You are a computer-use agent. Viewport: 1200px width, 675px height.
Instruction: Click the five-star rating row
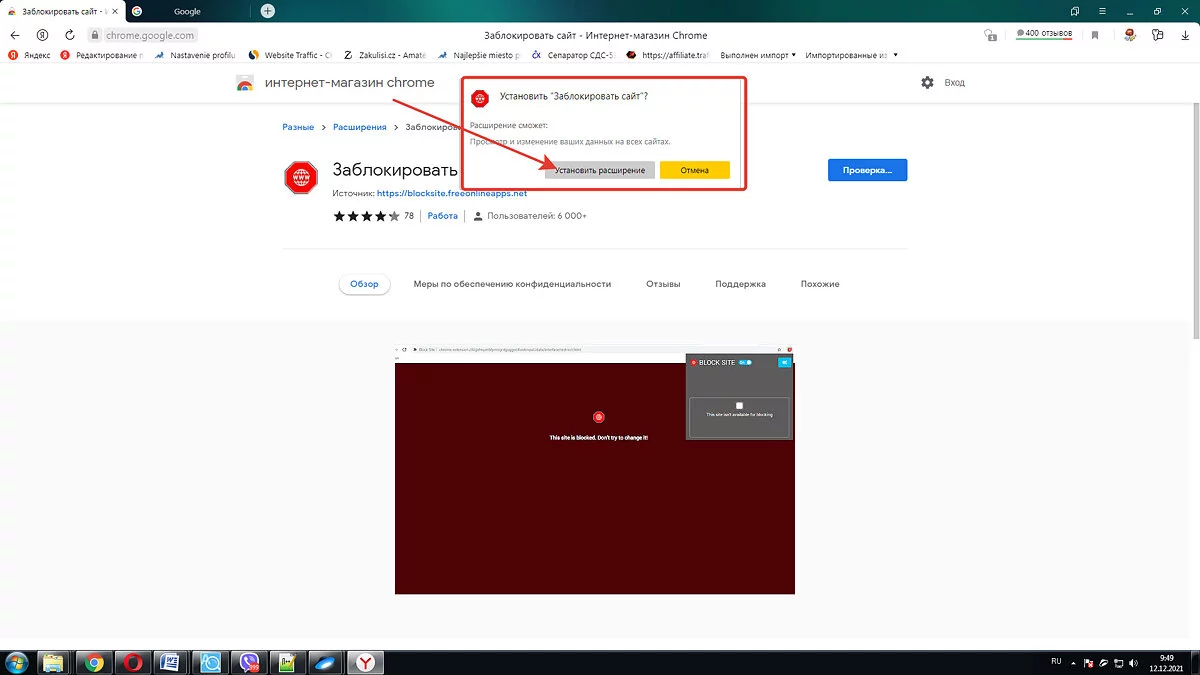[x=367, y=216]
